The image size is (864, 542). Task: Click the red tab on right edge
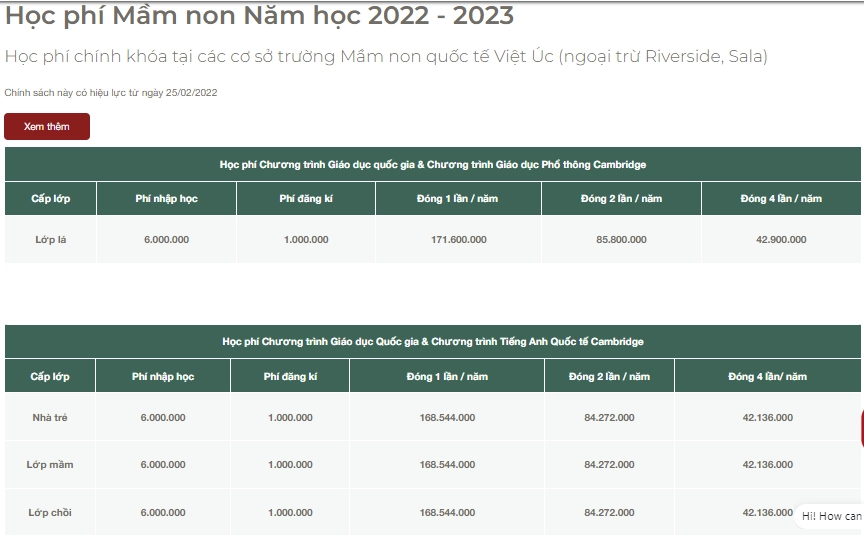point(861,428)
